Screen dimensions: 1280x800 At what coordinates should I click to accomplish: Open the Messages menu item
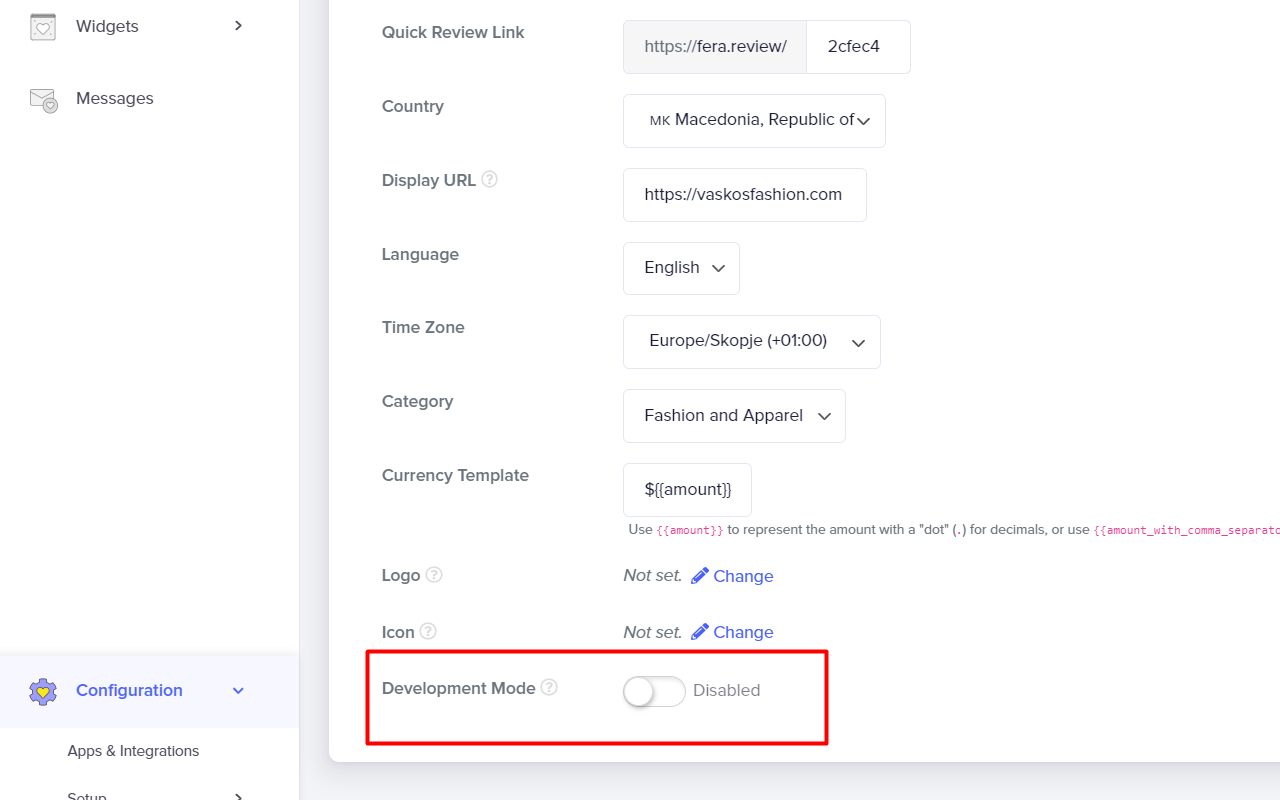[114, 99]
